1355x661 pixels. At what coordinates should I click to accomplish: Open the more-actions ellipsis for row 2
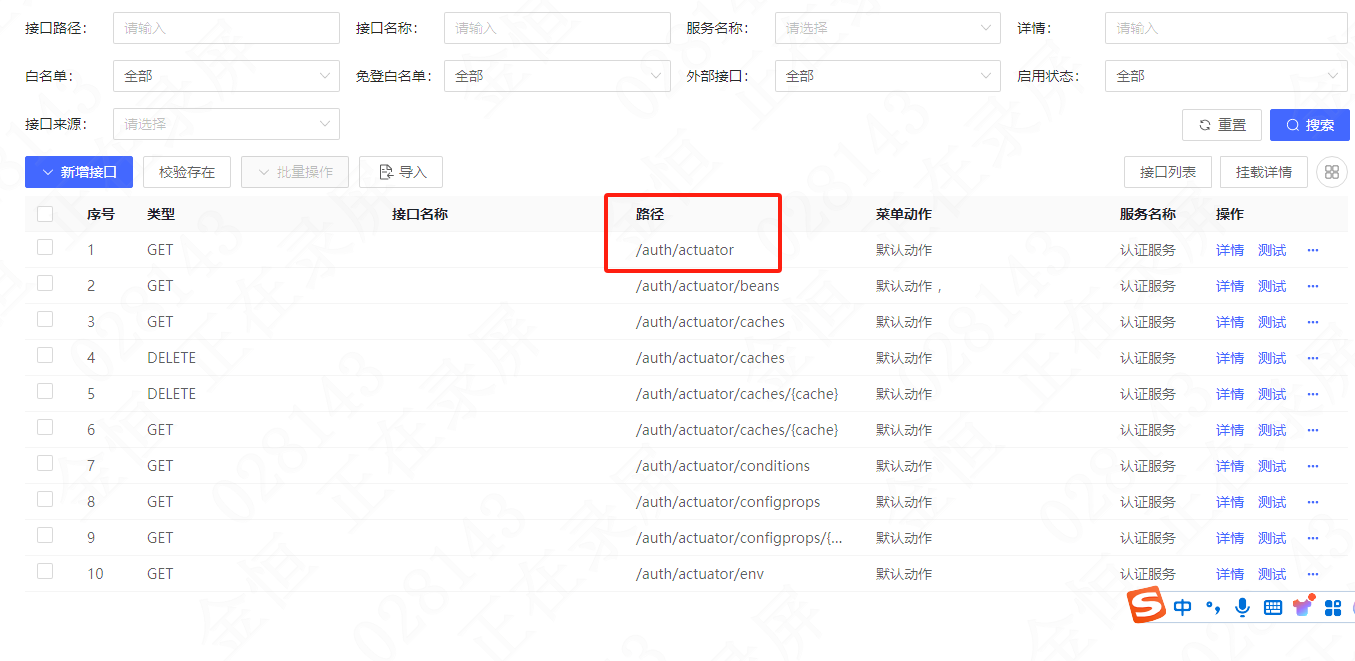pyautogui.click(x=1313, y=286)
